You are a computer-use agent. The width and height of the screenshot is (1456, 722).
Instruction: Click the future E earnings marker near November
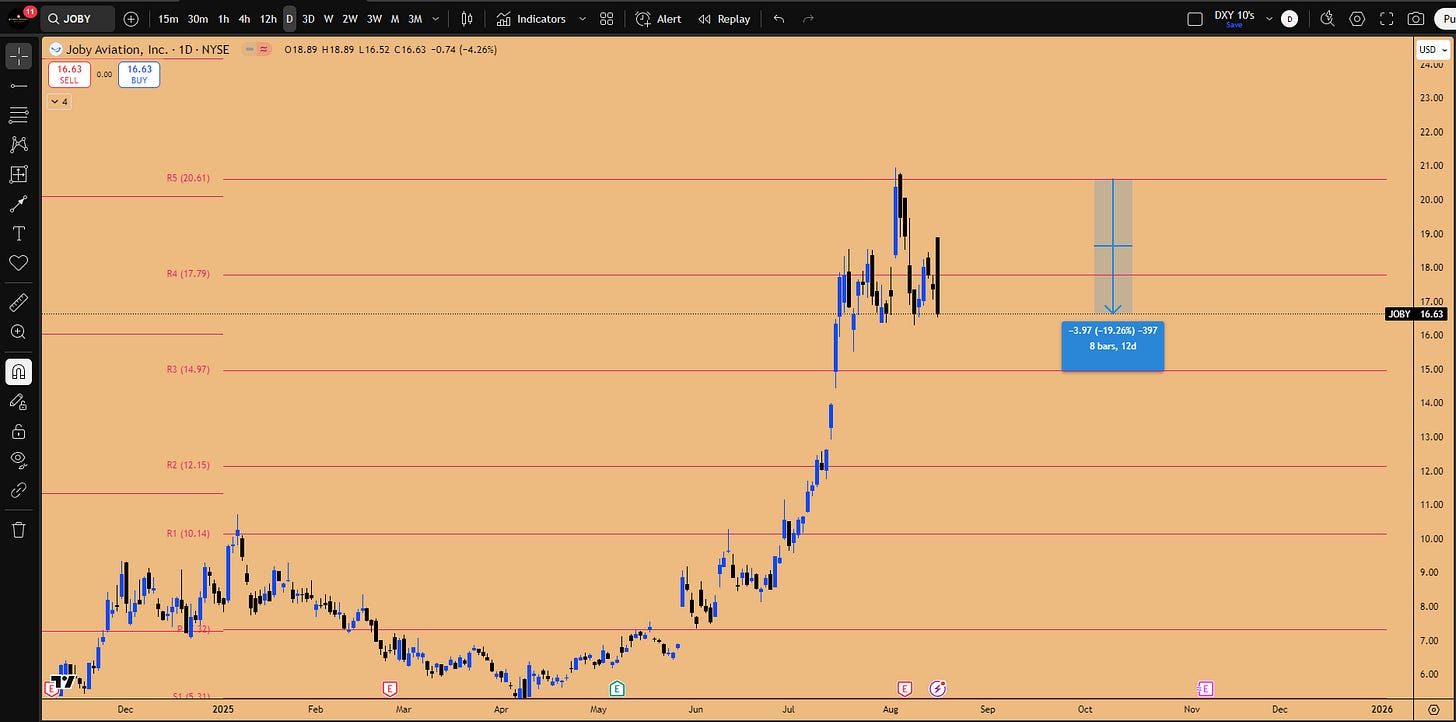point(1205,689)
